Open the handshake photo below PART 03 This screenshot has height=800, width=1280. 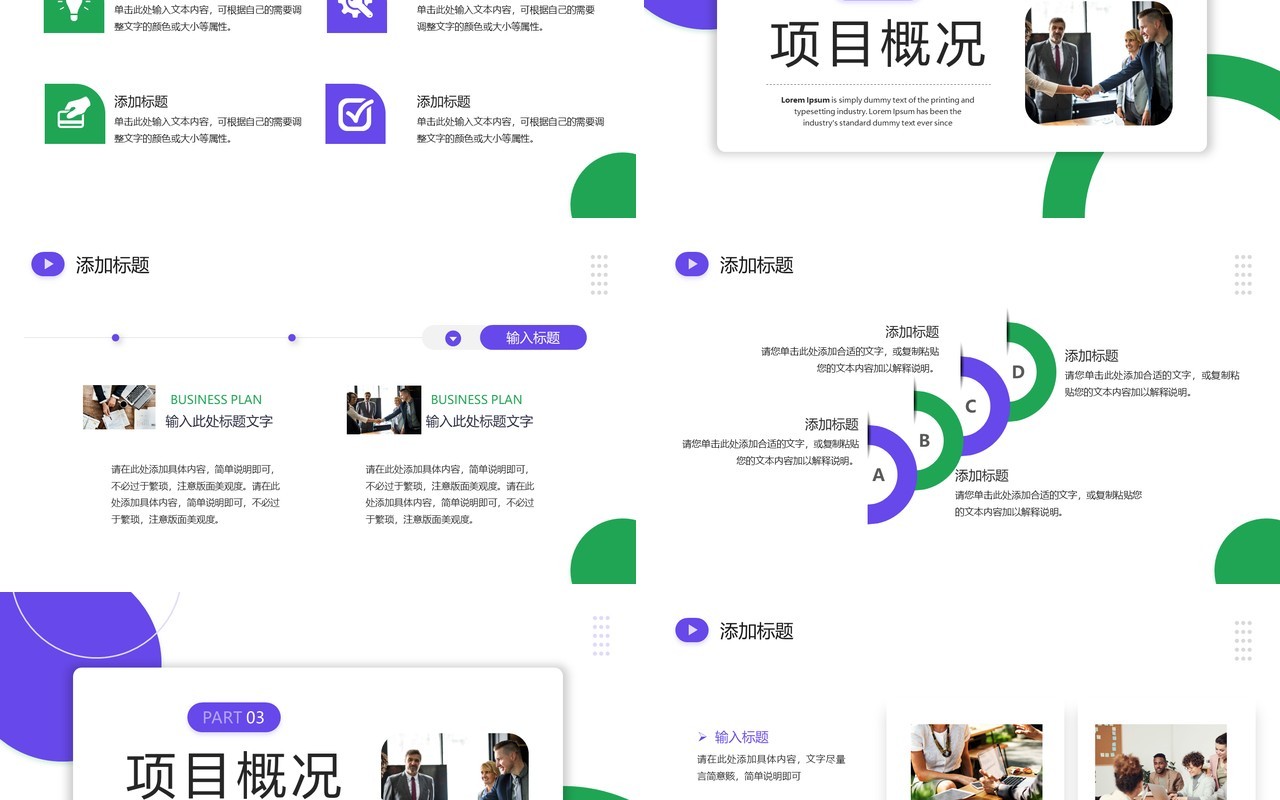[x=455, y=767]
